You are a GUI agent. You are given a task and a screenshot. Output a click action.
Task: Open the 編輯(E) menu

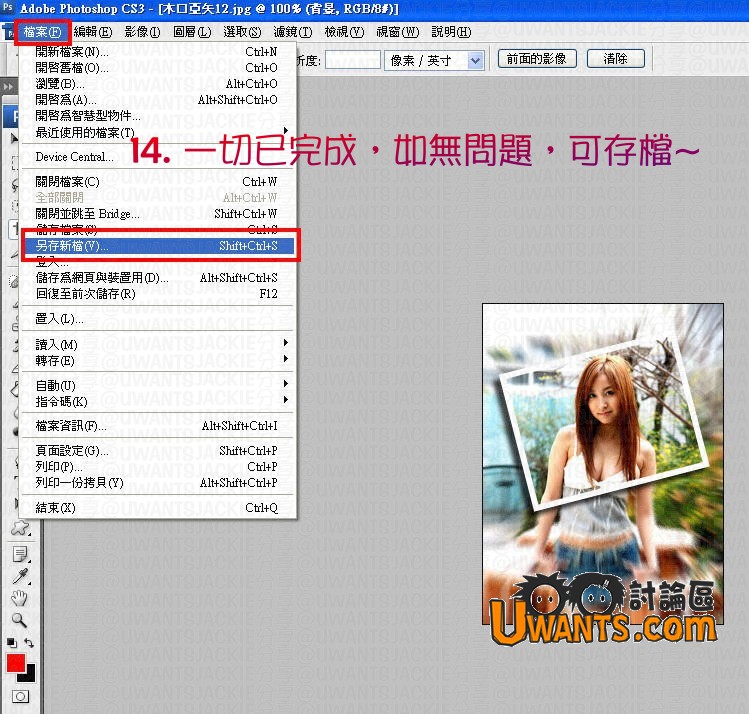point(93,32)
